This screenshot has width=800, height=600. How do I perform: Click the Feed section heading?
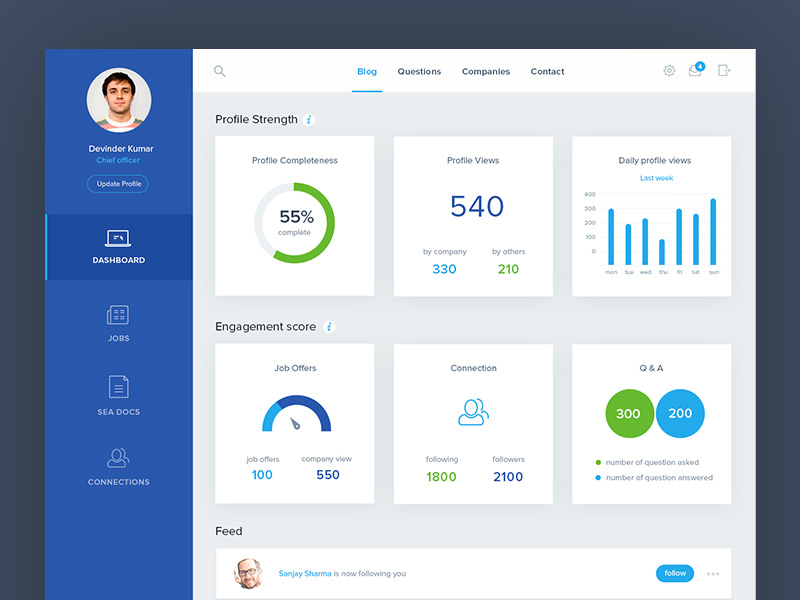tap(229, 531)
